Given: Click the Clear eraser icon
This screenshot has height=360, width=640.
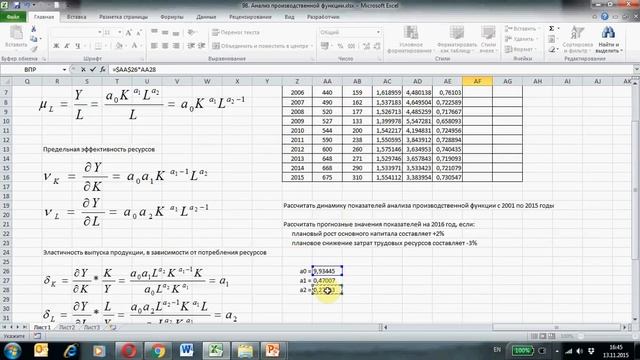Looking at the screenshot, I should pos(551,49).
